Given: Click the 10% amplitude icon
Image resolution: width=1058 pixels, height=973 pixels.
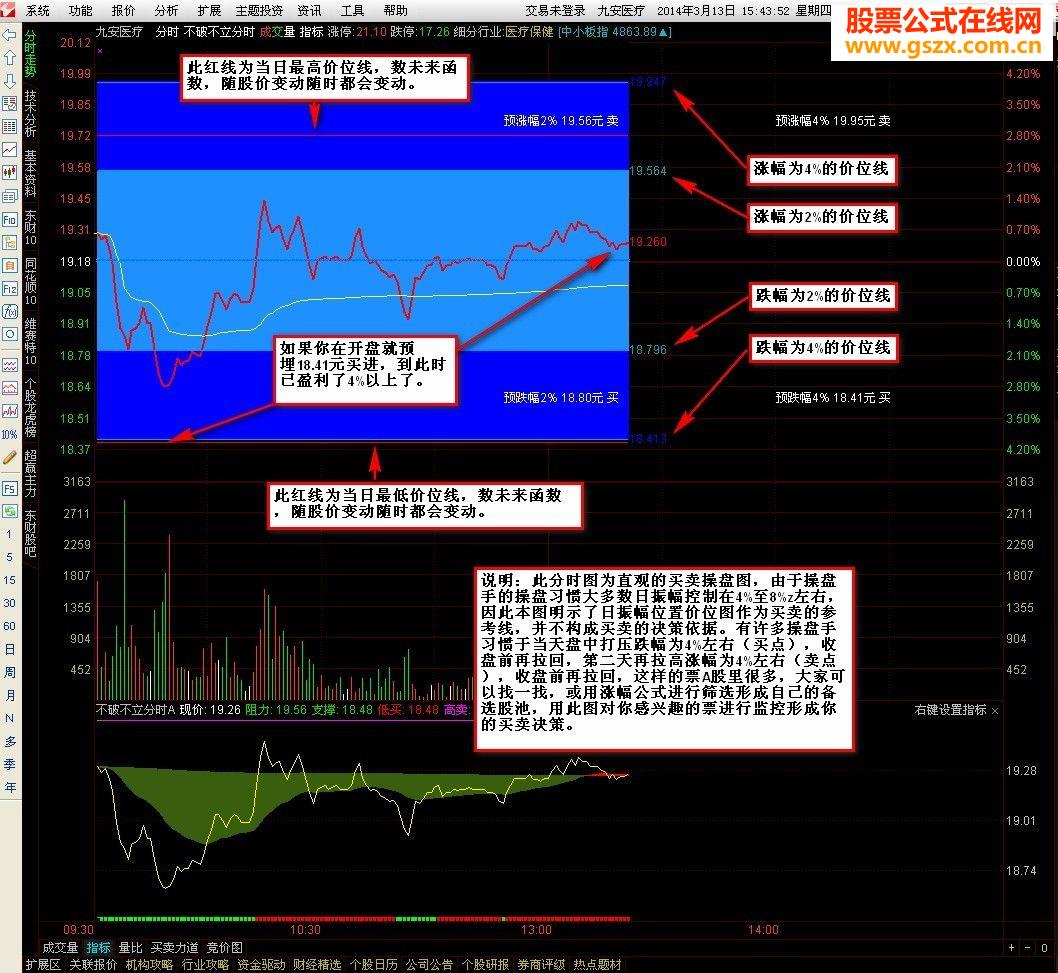Looking at the screenshot, I should point(9,435).
